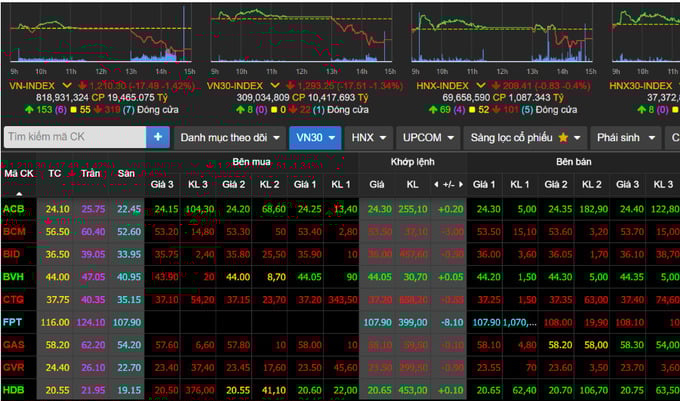
Task: Select the FPT stock symbol
Action: tap(13, 322)
